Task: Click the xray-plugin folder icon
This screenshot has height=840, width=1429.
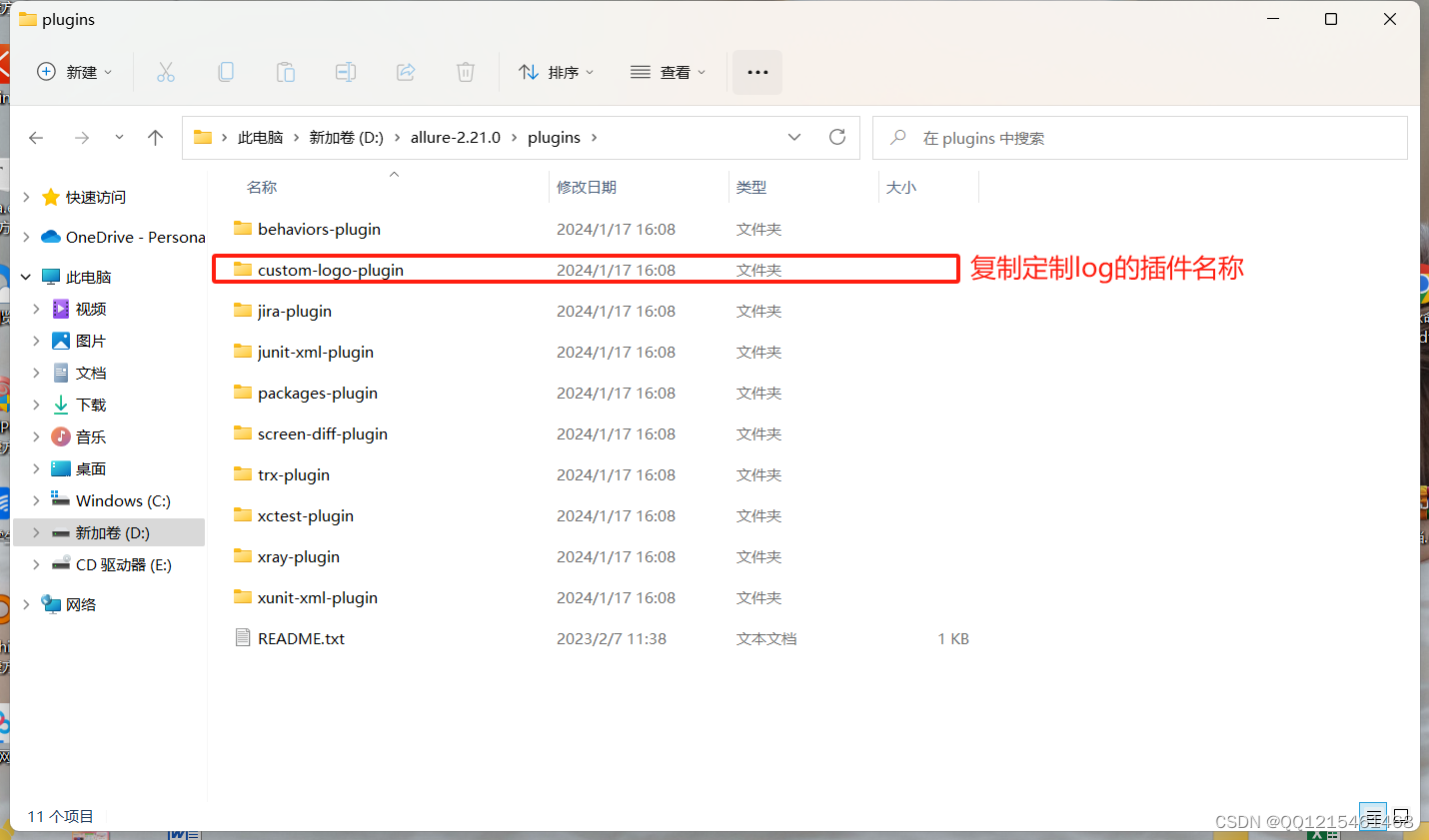Action: pos(242,555)
